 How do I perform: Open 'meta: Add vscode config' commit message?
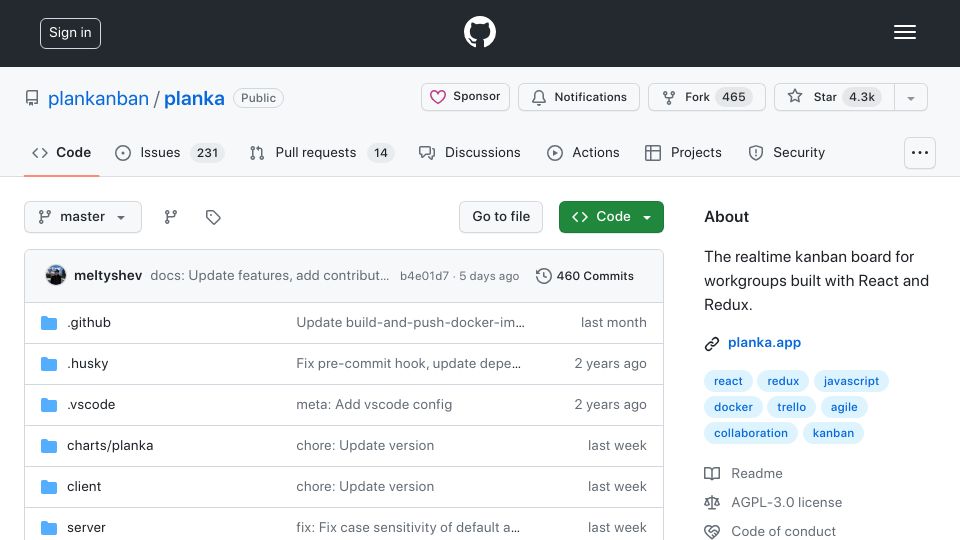[x=374, y=405]
